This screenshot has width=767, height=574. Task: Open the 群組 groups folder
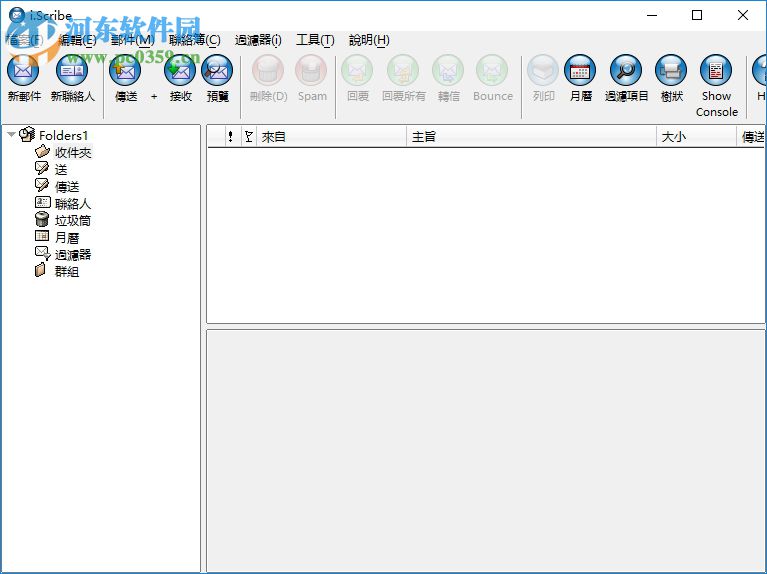tap(67, 272)
